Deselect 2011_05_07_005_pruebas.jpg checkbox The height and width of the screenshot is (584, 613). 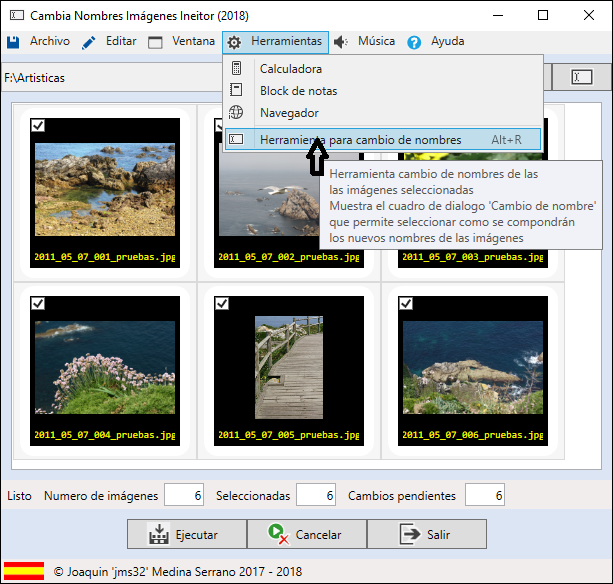222,303
